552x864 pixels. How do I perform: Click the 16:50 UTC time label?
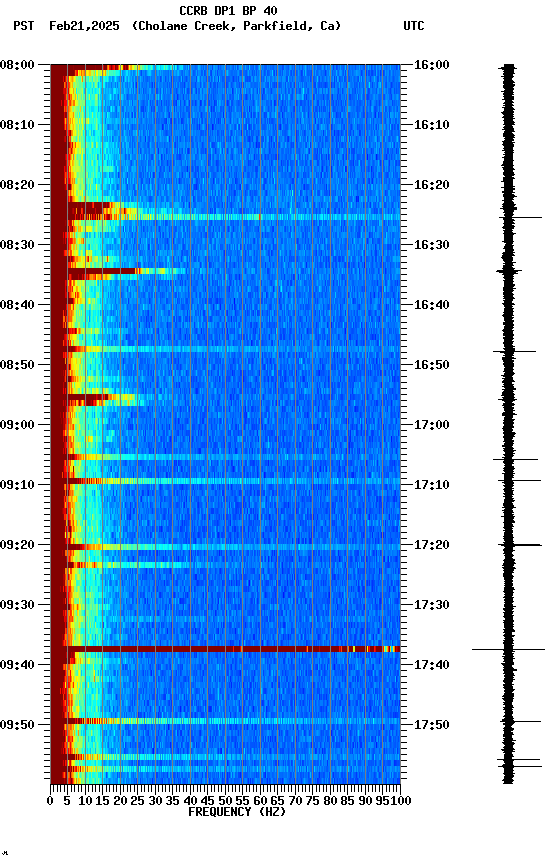pos(431,365)
